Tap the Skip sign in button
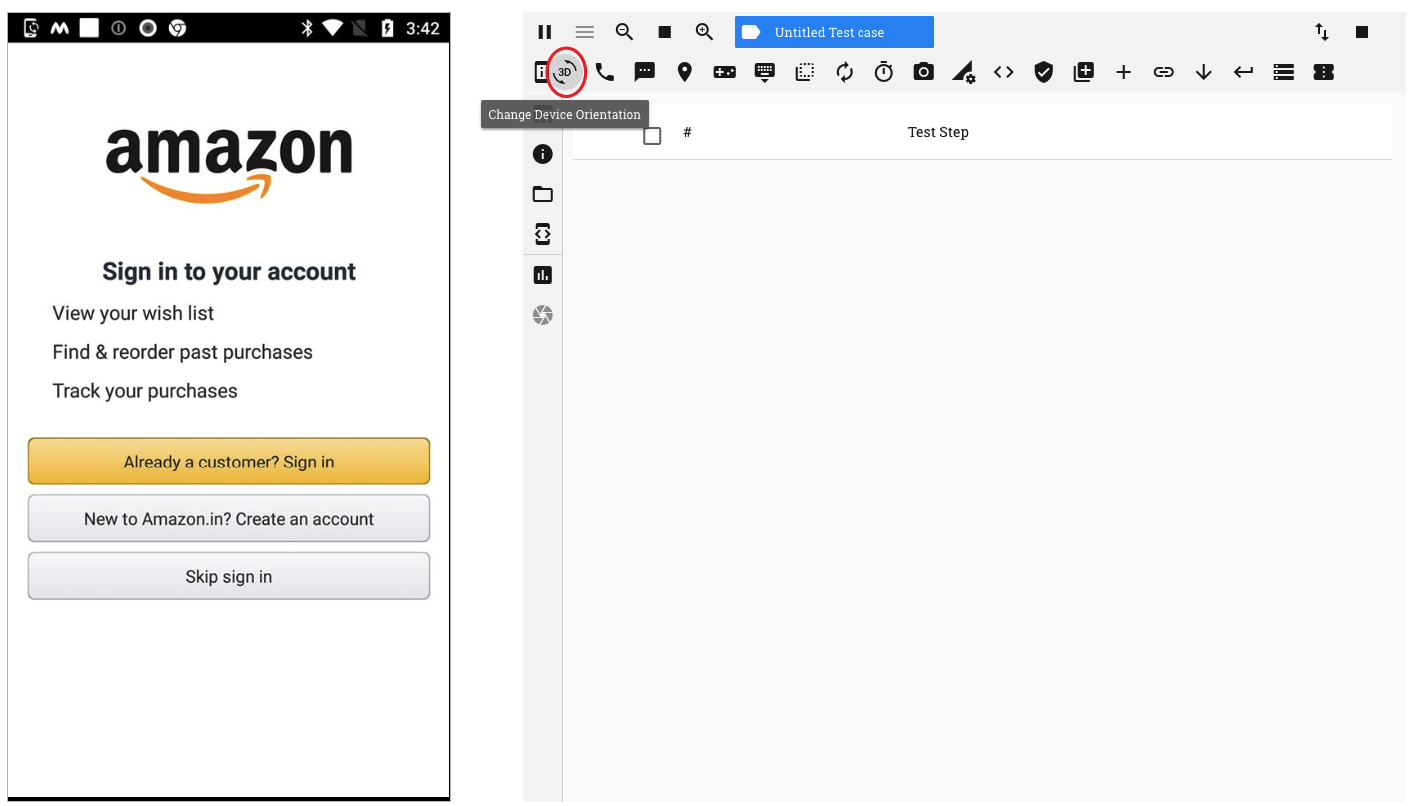 [x=229, y=576]
